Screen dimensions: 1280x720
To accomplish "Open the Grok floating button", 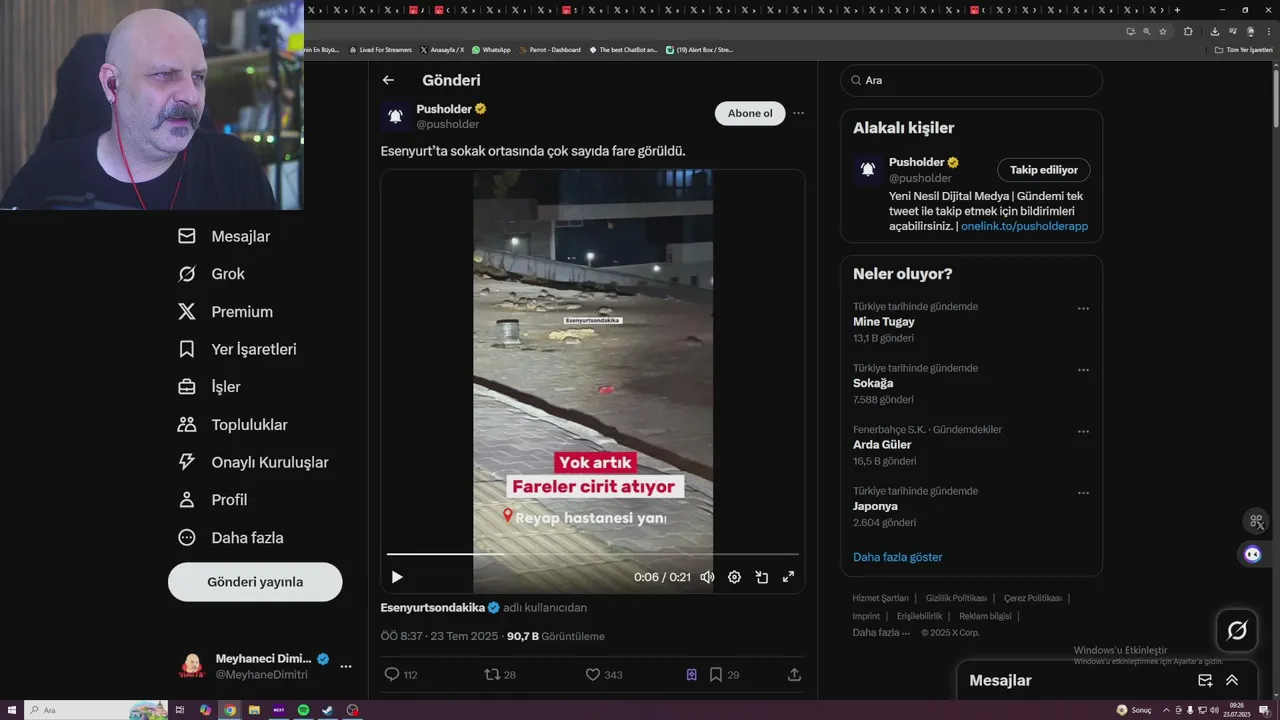I will 1237,631.
